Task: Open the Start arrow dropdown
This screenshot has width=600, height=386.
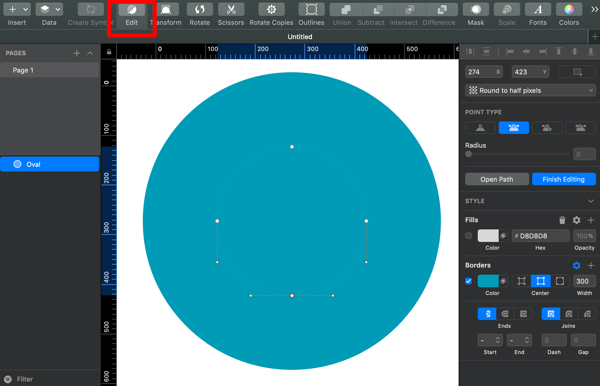Action: [490, 340]
